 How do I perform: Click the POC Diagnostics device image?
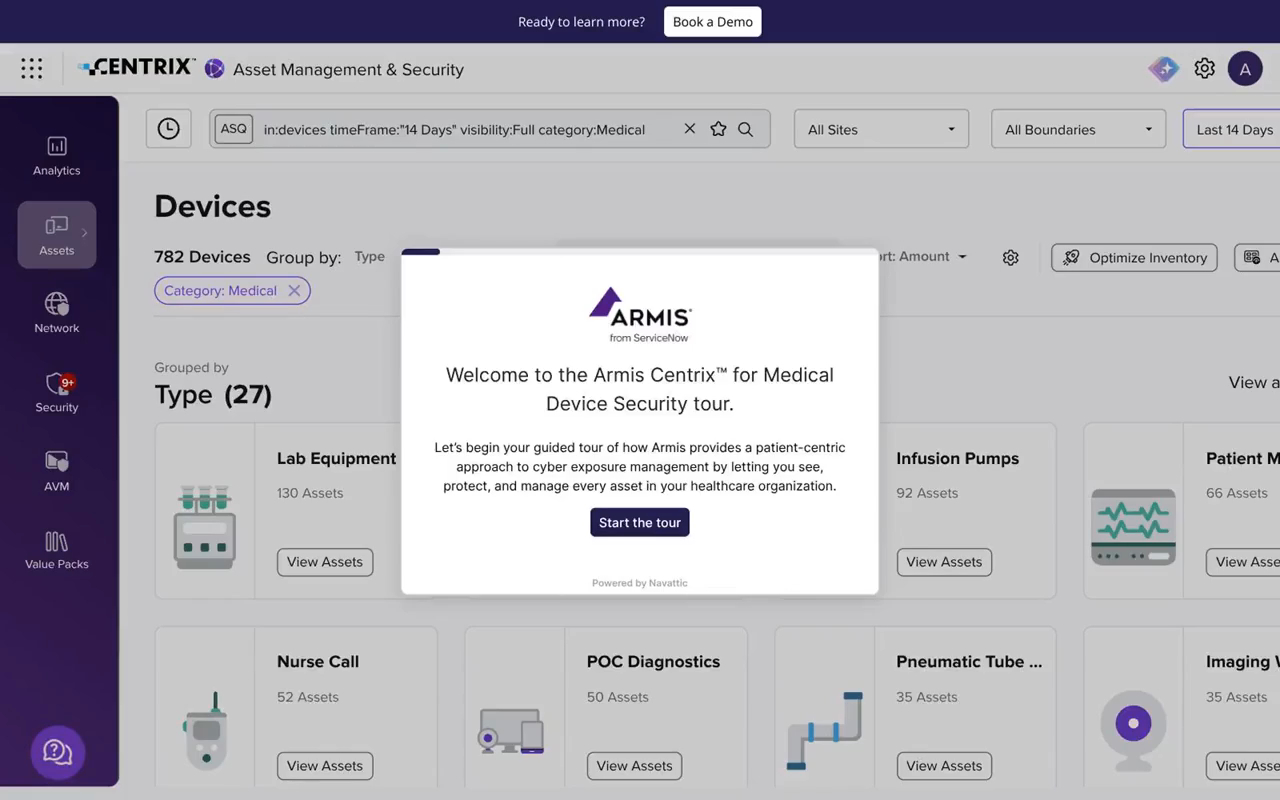[512, 730]
